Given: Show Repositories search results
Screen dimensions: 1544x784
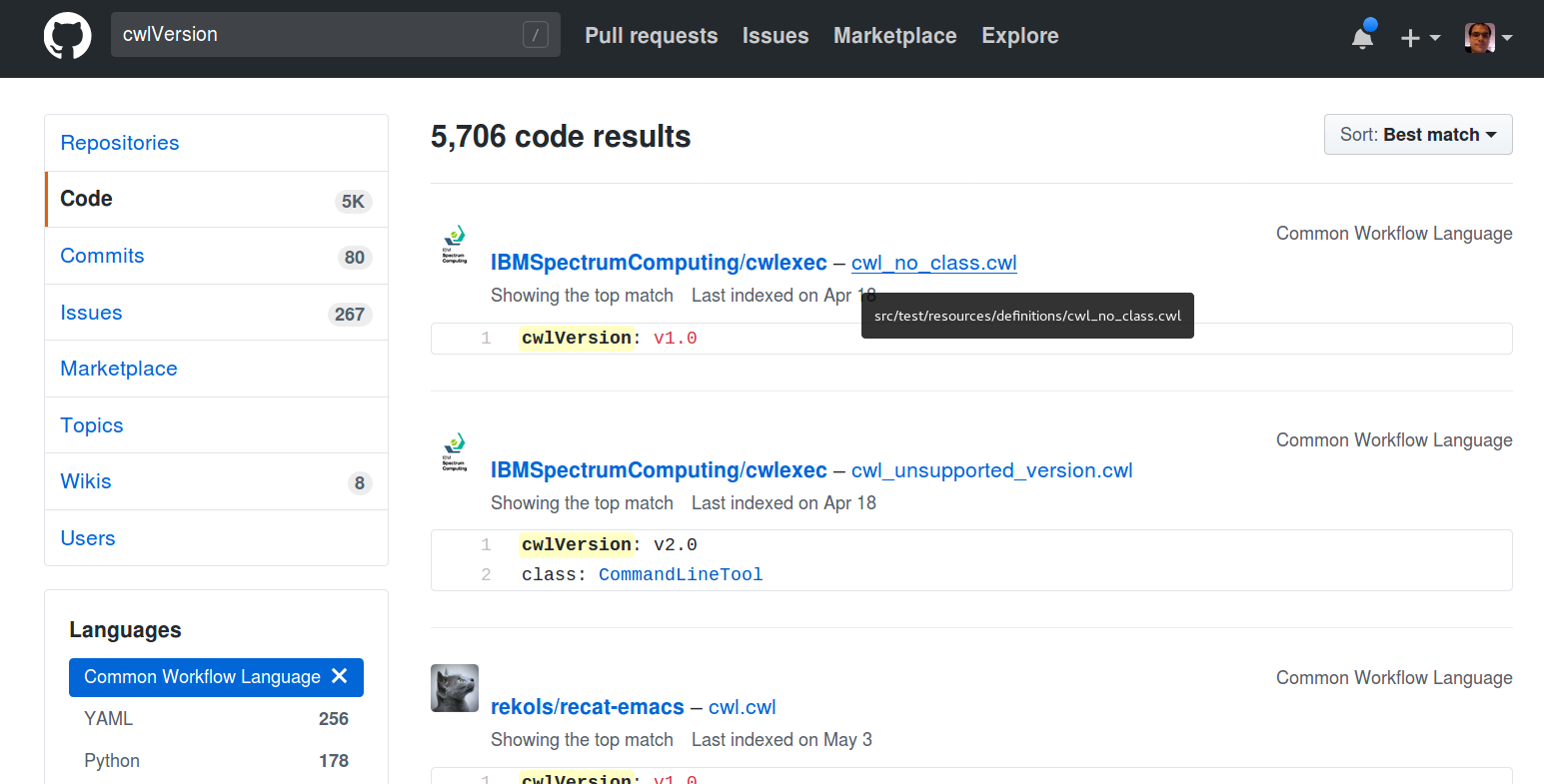Looking at the screenshot, I should pos(216,143).
